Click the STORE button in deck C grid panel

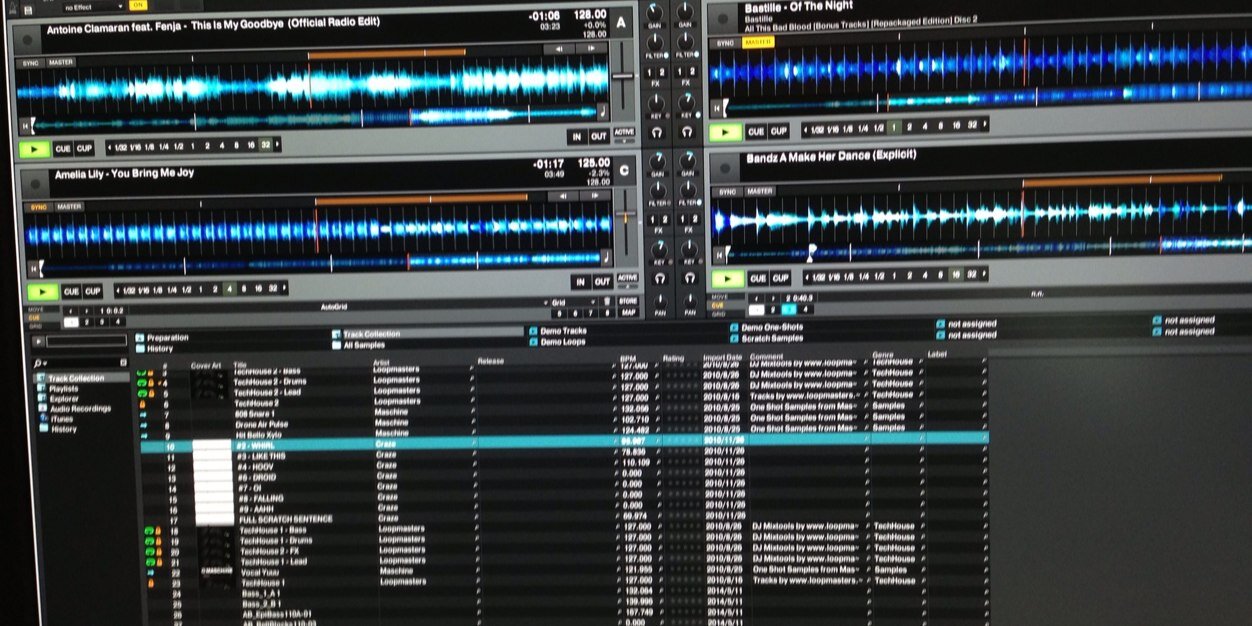(627, 302)
